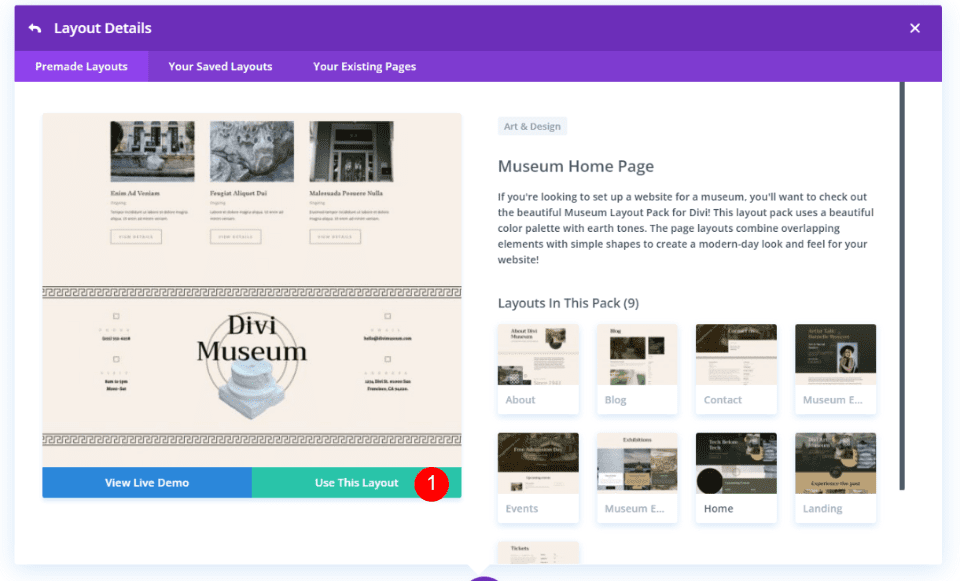This screenshot has height=581, width=960.
Task: Open the About layout thumbnail
Action: pyautogui.click(x=538, y=369)
